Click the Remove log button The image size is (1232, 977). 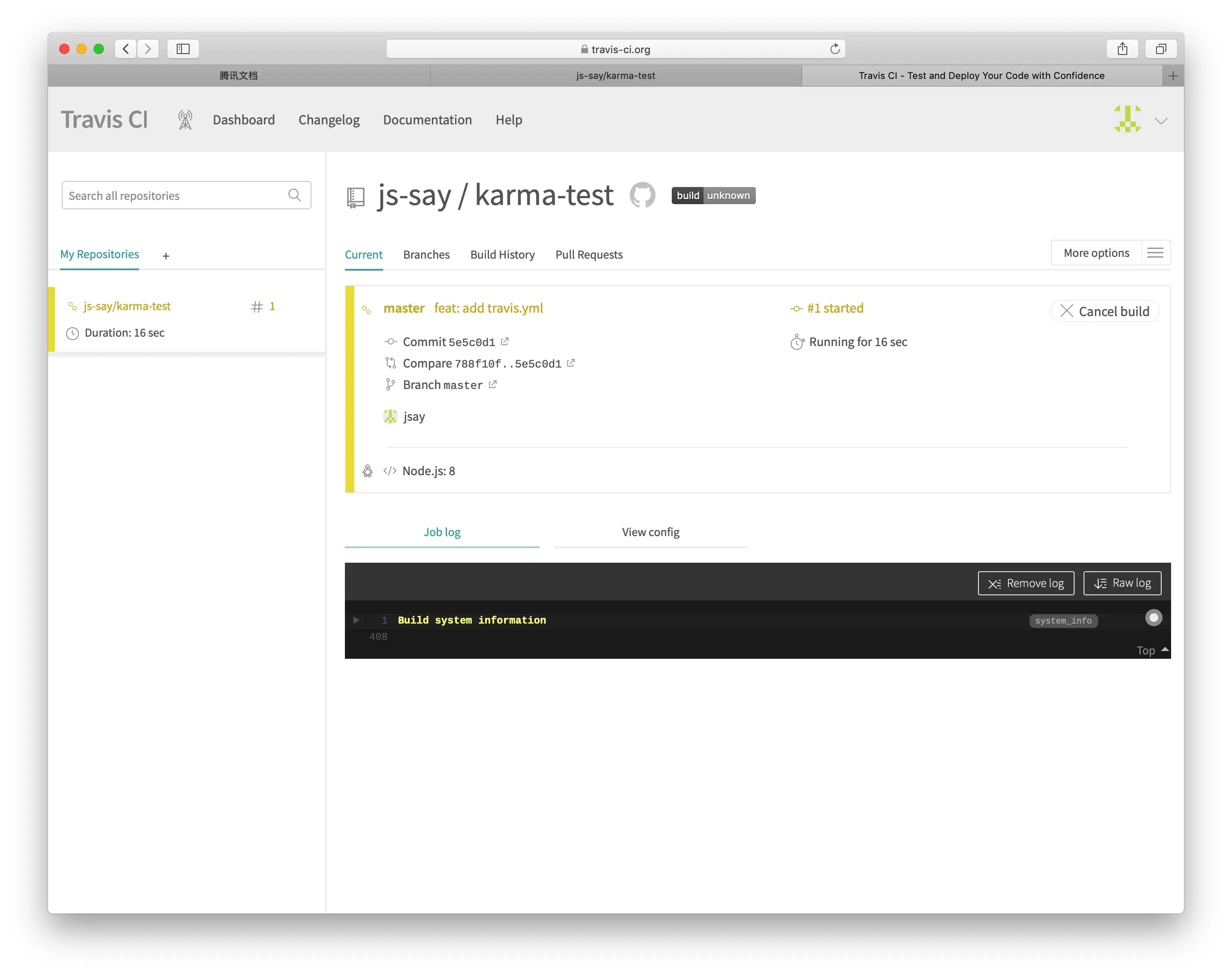click(x=1026, y=583)
